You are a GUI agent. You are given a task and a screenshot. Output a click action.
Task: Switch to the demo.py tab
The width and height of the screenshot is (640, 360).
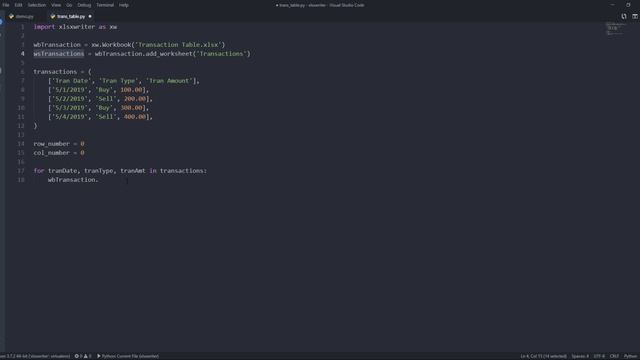point(24,16)
